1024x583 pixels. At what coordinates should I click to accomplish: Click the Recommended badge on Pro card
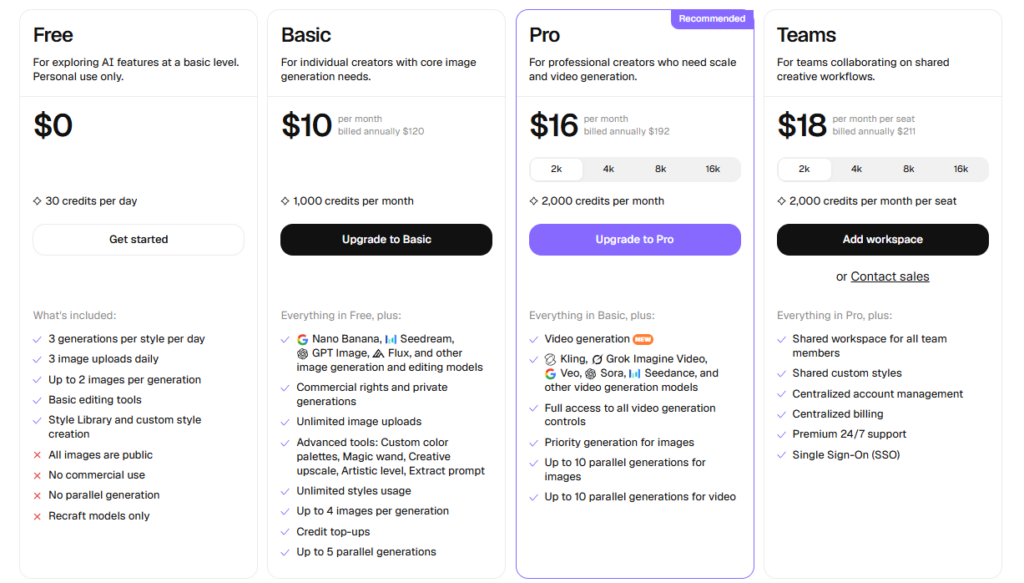point(712,19)
